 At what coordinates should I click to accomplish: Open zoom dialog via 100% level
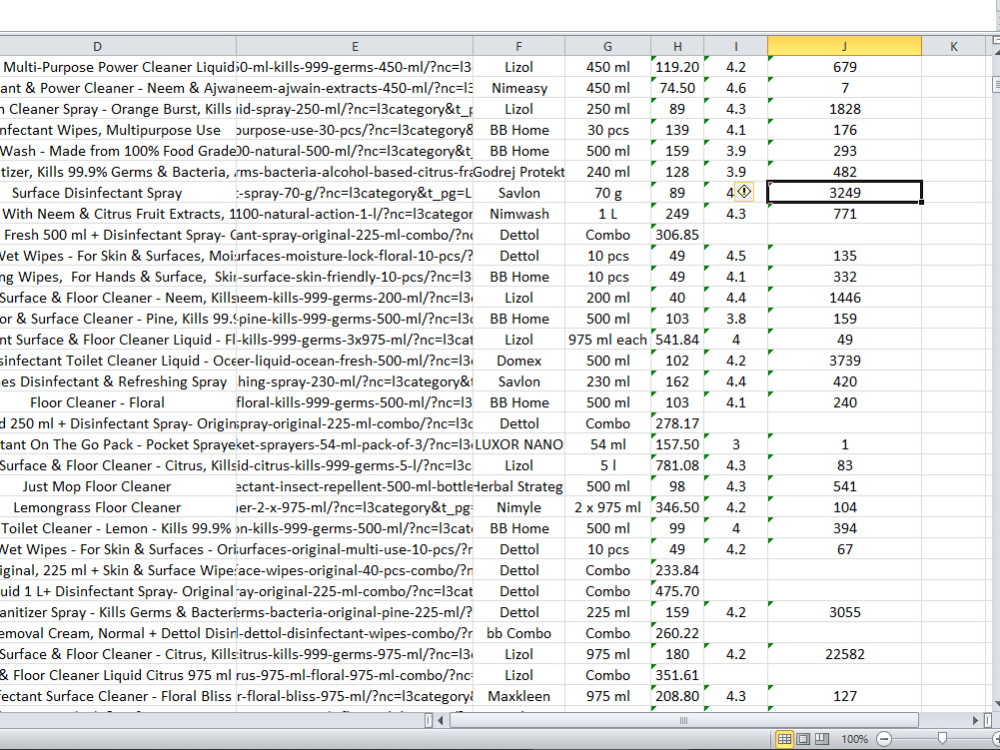854,739
